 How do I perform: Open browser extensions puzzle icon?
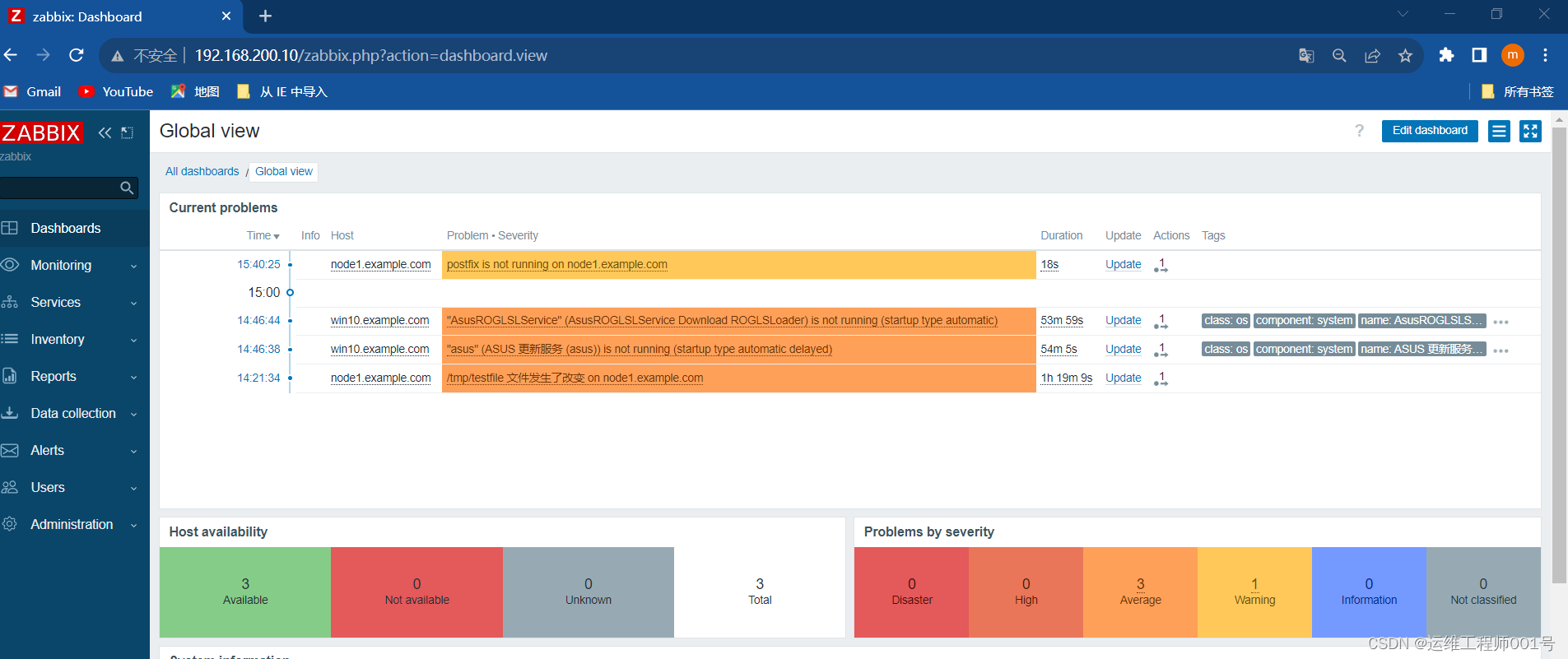pyautogui.click(x=1446, y=55)
